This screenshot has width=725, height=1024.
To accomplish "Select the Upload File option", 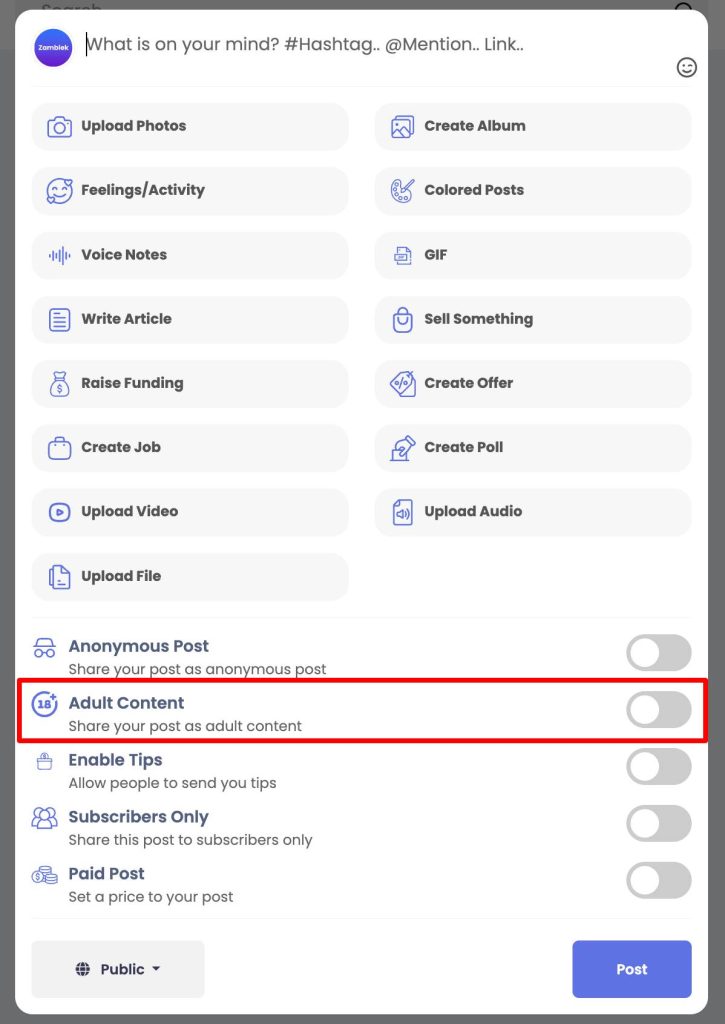I will 190,577.
